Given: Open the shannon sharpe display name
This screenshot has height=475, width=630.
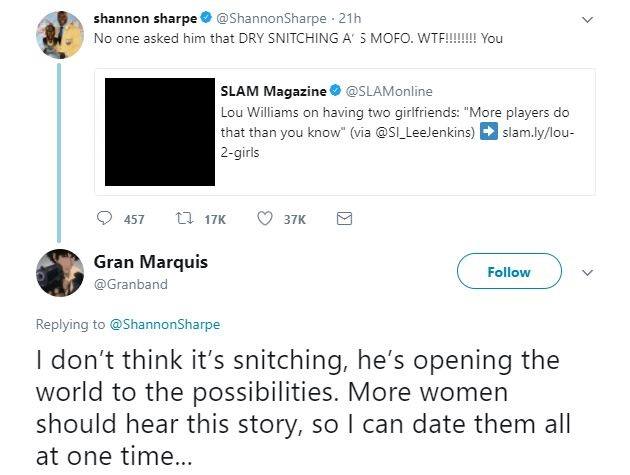Looking at the screenshot, I should coord(145,18).
